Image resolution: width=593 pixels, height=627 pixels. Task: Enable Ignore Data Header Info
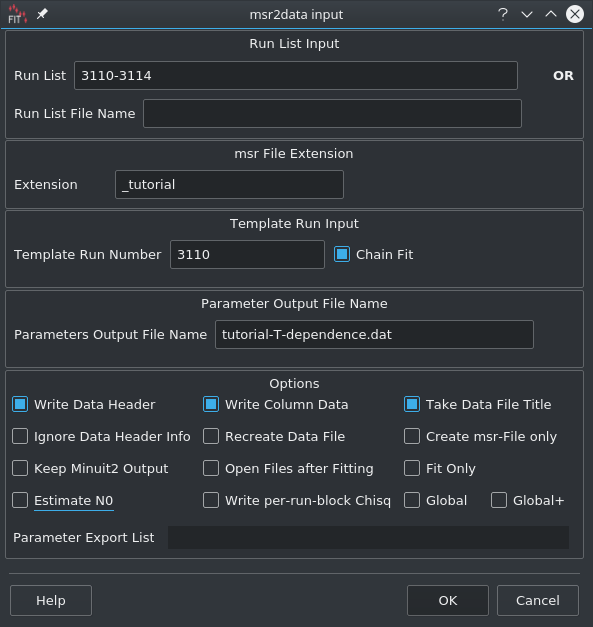pos(20,436)
